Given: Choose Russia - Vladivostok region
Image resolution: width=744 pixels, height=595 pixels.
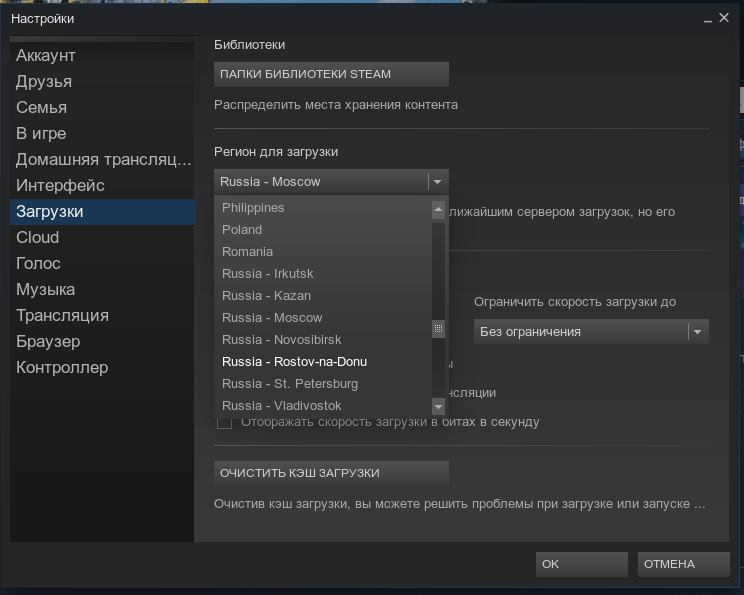Looking at the screenshot, I should (x=324, y=406).
